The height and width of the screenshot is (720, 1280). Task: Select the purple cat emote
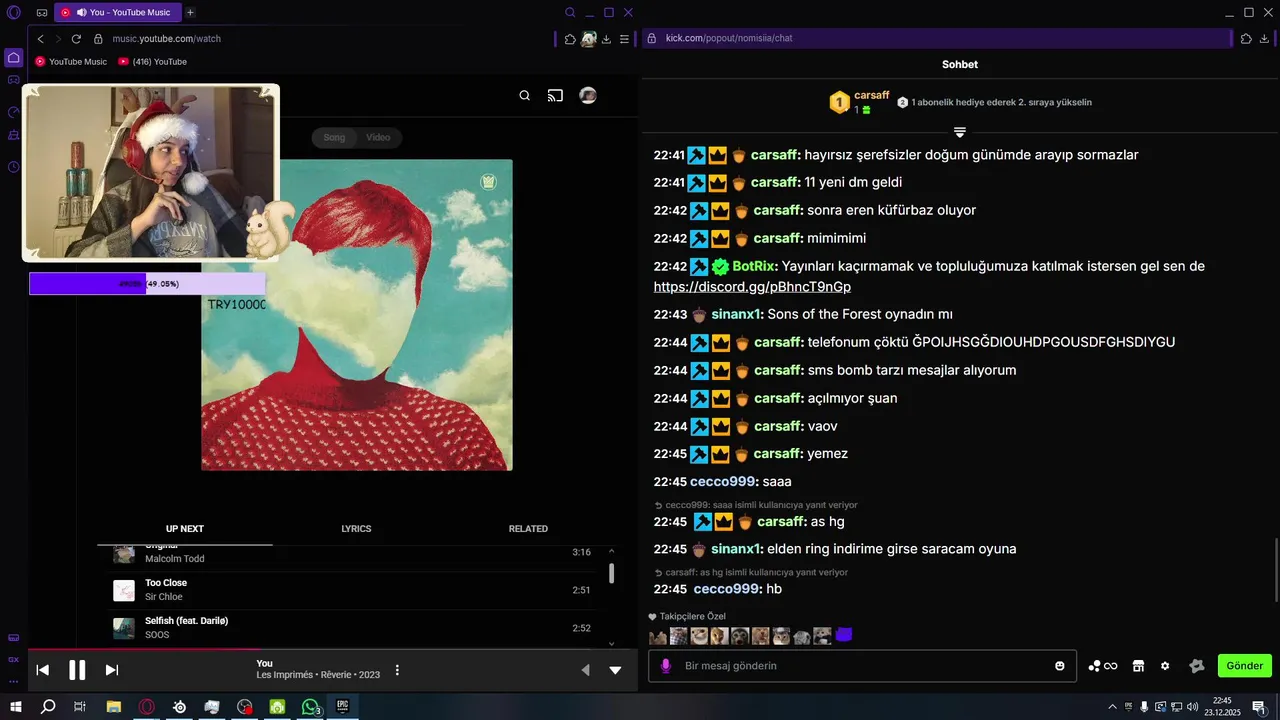click(x=844, y=635)
